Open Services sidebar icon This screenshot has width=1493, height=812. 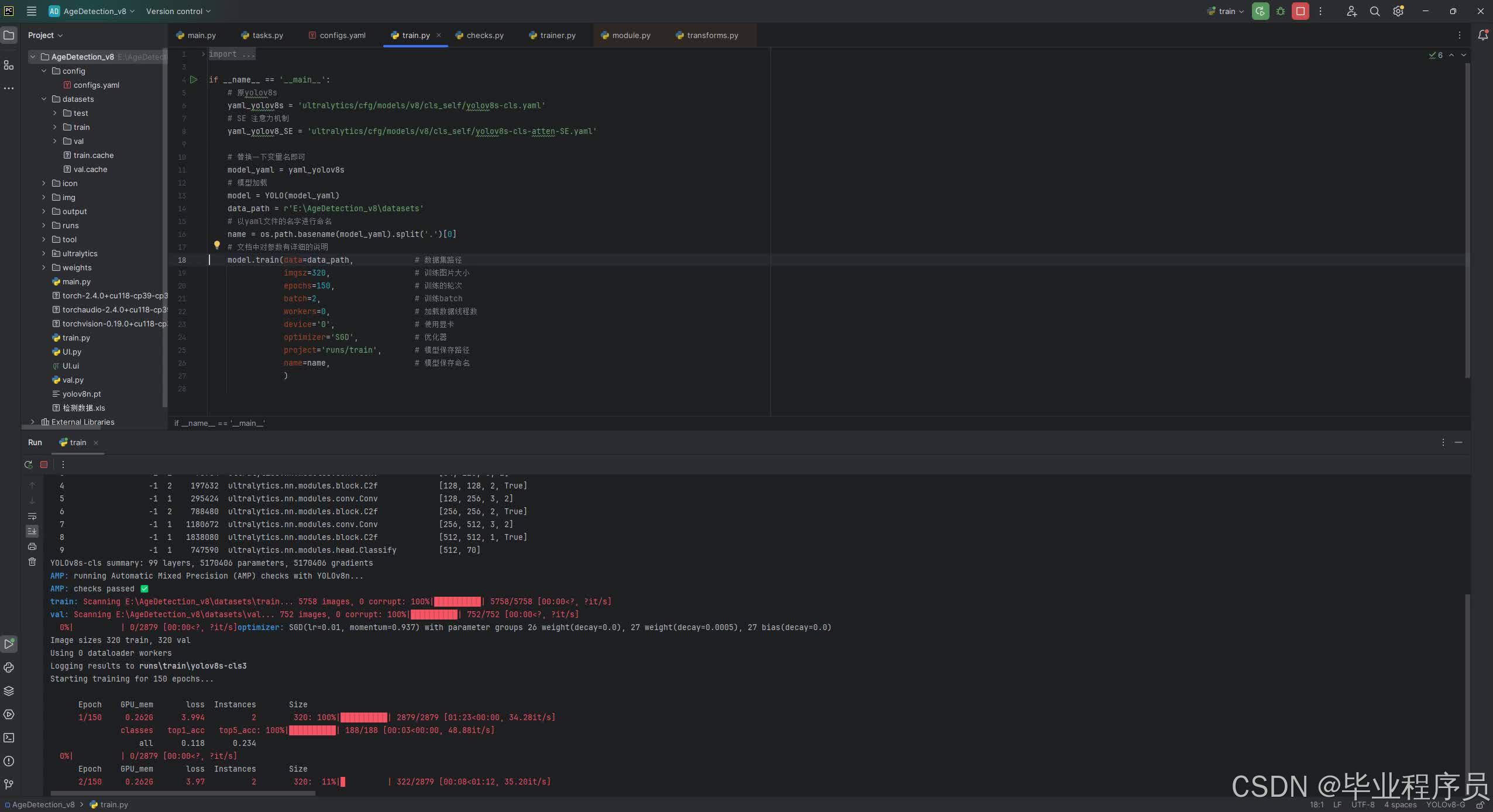click(x=9, y=714)
